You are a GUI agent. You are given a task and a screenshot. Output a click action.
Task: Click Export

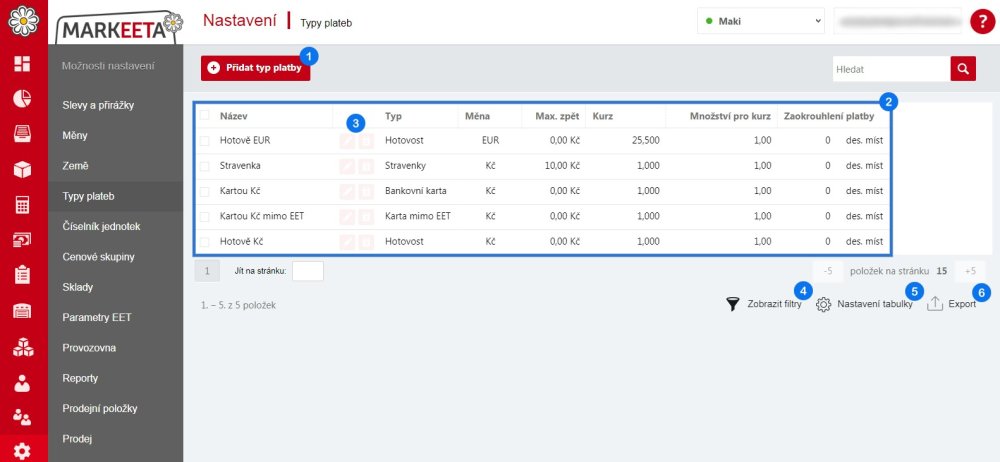[x=952, y=304]
